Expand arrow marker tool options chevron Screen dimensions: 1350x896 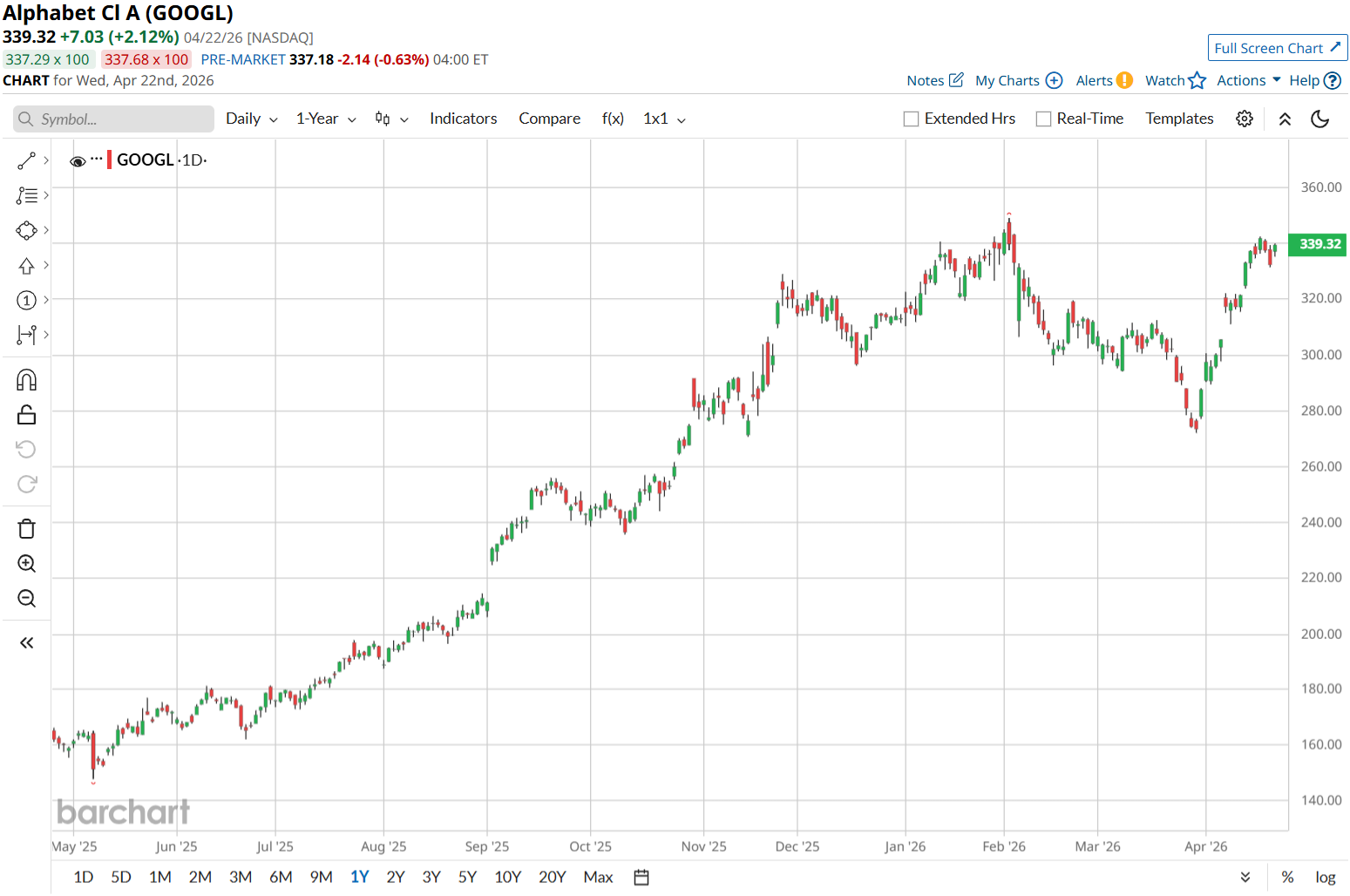(46, 265)
